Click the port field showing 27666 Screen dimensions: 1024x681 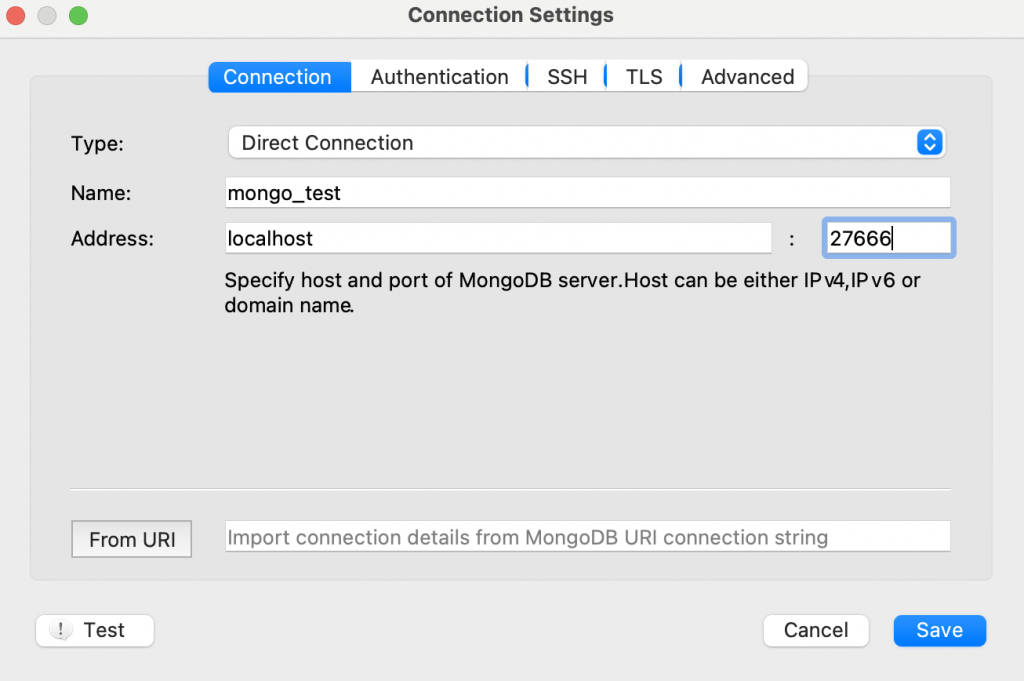pyautogui.click(x=887, y=239)
